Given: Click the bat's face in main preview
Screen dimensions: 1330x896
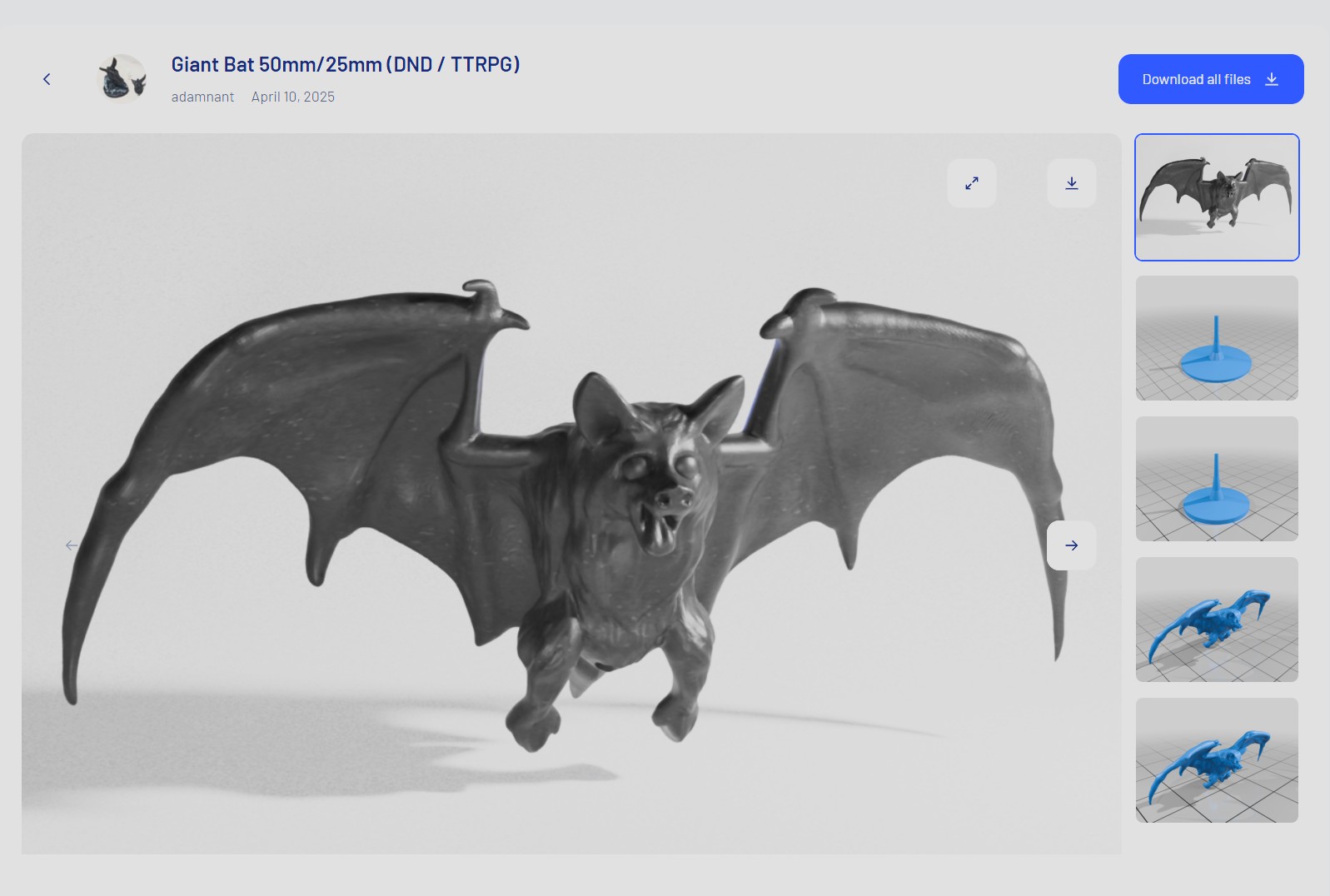Looking at the screenshot, I should tap(658, 483).
